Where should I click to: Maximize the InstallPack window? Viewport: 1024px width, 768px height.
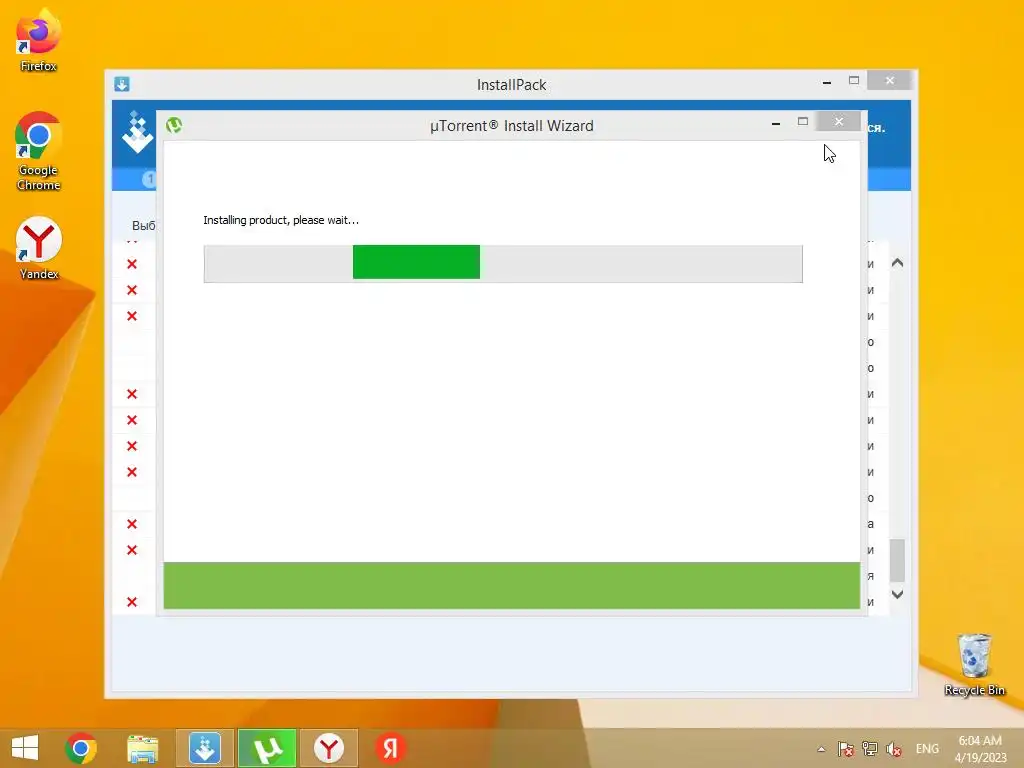click(854, 80)
